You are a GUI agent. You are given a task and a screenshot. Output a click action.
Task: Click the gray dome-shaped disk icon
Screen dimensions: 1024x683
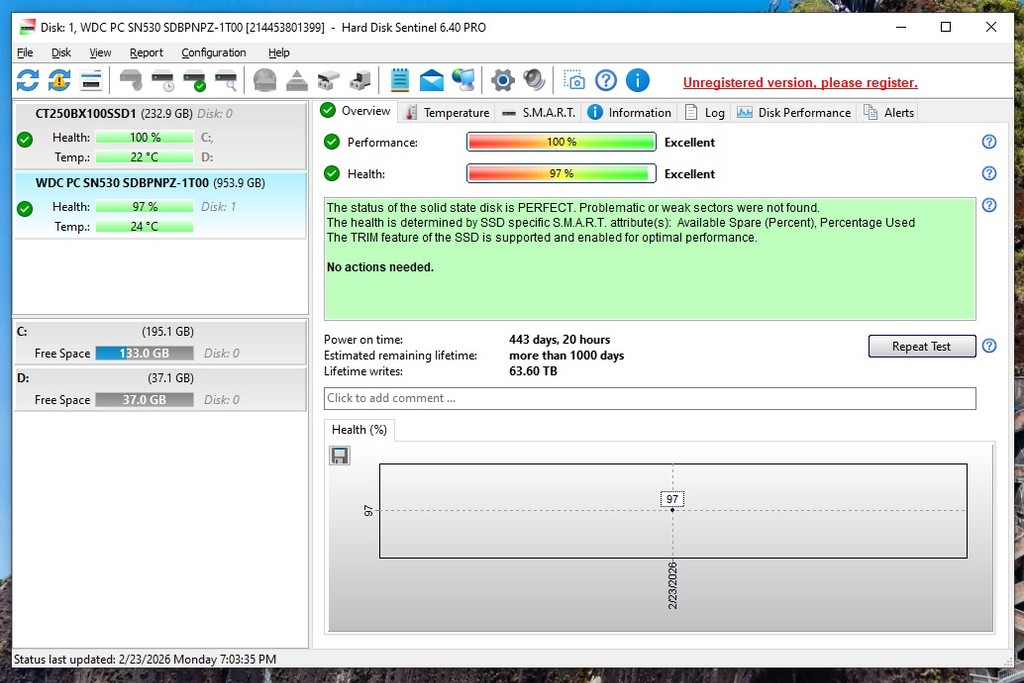pyautogui.click(x=264, y=80)
